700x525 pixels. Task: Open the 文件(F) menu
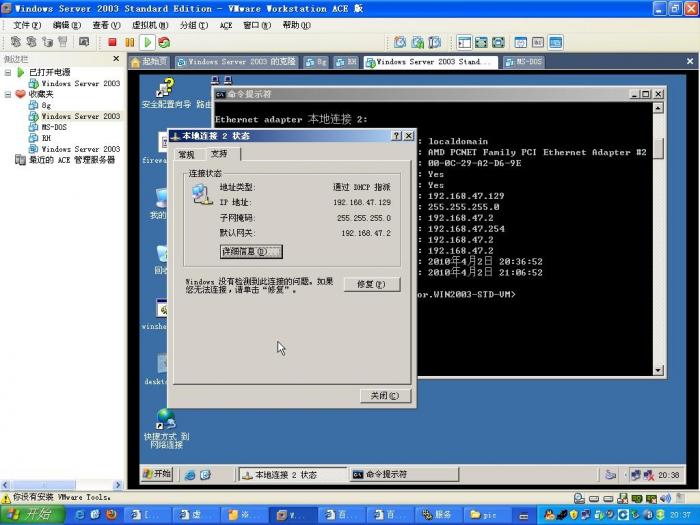pos(27,25)
